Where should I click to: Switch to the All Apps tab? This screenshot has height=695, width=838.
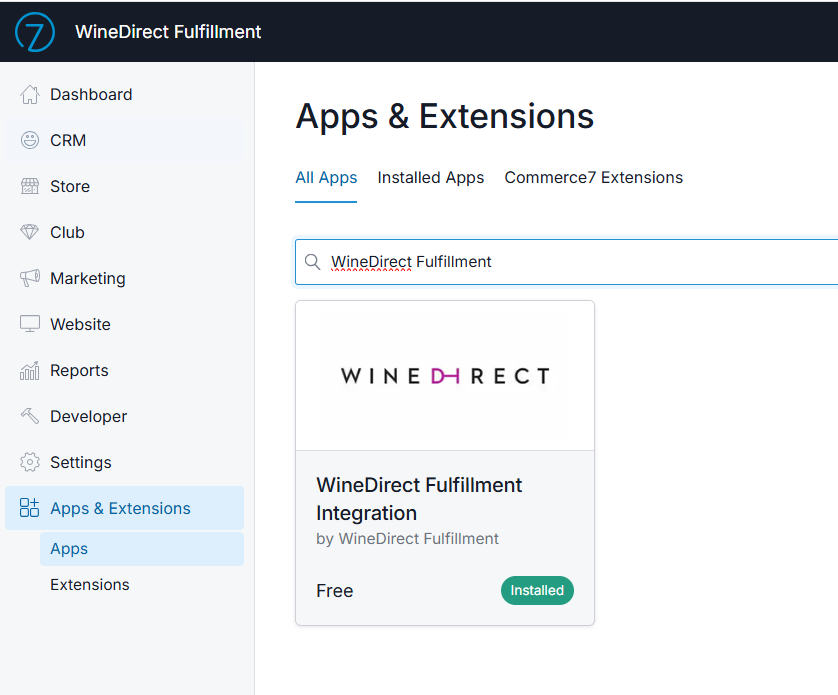pos(326,177)
